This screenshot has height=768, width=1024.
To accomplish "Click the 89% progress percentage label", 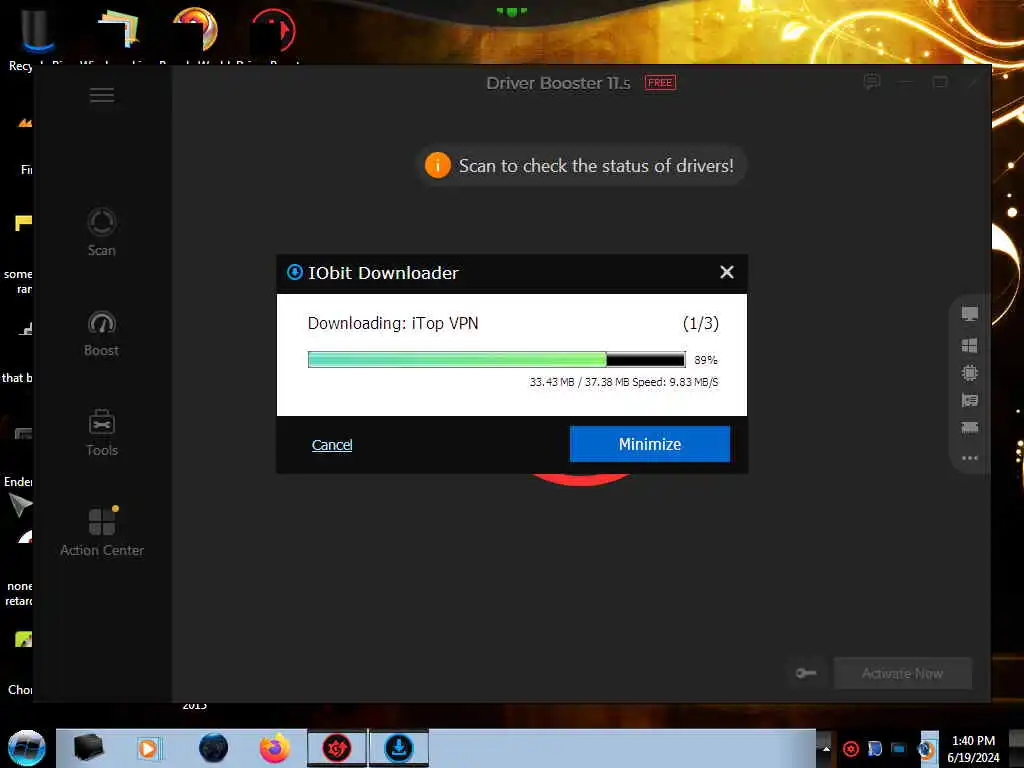I will click(705, 360).
